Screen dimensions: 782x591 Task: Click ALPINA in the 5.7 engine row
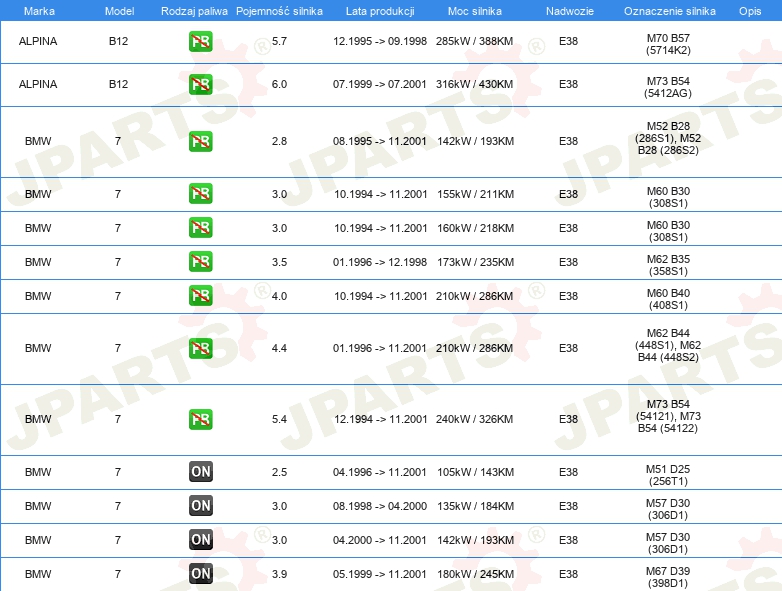(x=38, y=41)
